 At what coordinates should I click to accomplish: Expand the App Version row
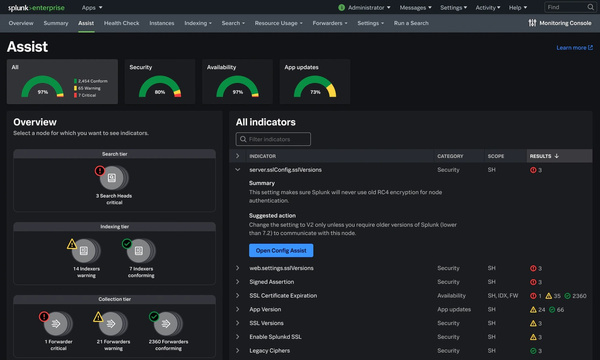[x=238, y=309]
